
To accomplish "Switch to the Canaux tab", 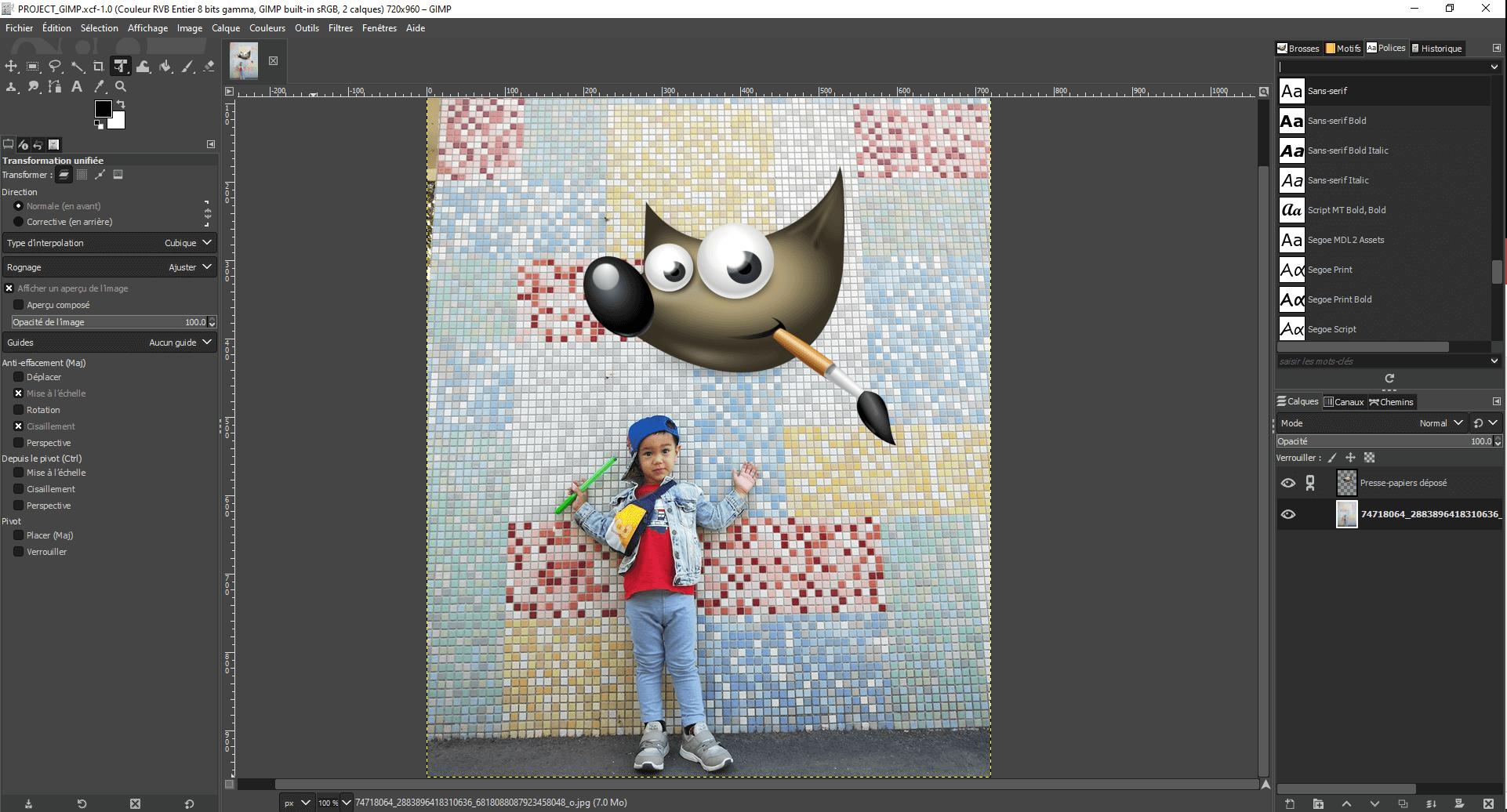I will 1344,402.
